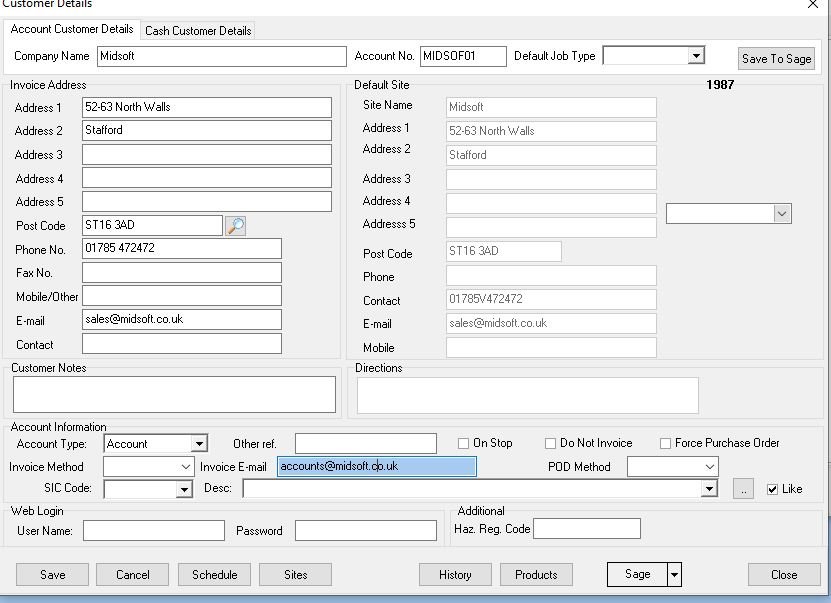Screen dimensions: 831x603
Task: Tick the Force Purchase Order checkbox
Action: [665, 443]
